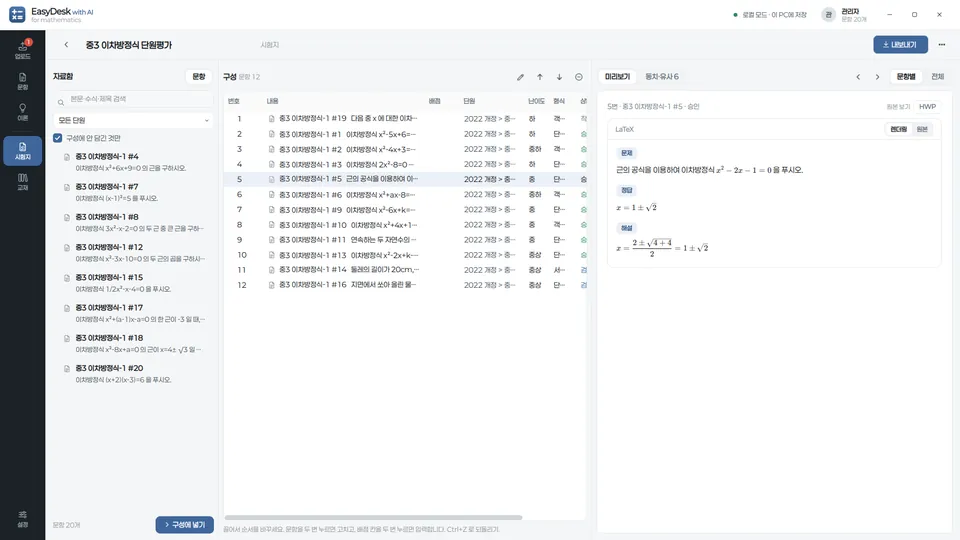Click the 번호 column header
This screenshot has height=540, width=960.
point(234,101)
